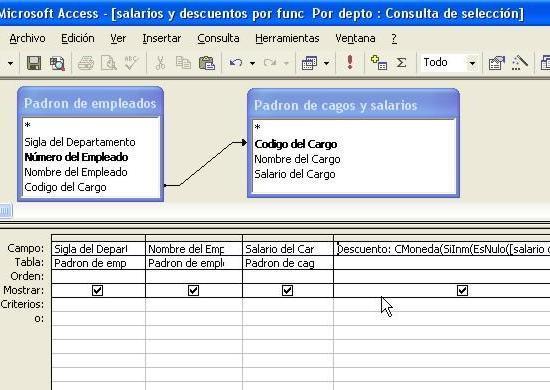The height and width of the screenshot is (390, 550).
Task: Select 'Codigo del Cargo' in Padron de cagos y salarios
Action: 295,144
